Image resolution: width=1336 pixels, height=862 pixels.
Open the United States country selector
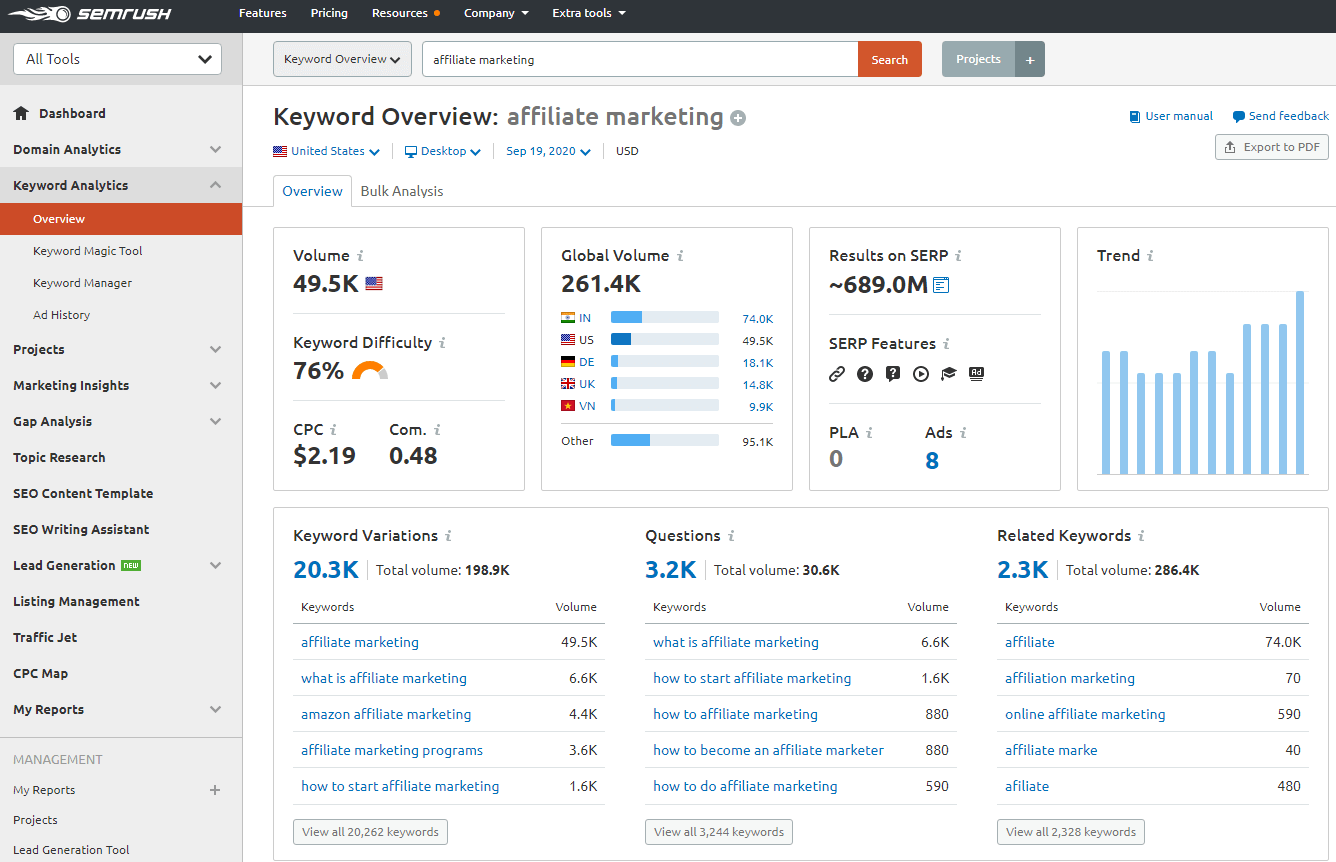pos(326,152)
